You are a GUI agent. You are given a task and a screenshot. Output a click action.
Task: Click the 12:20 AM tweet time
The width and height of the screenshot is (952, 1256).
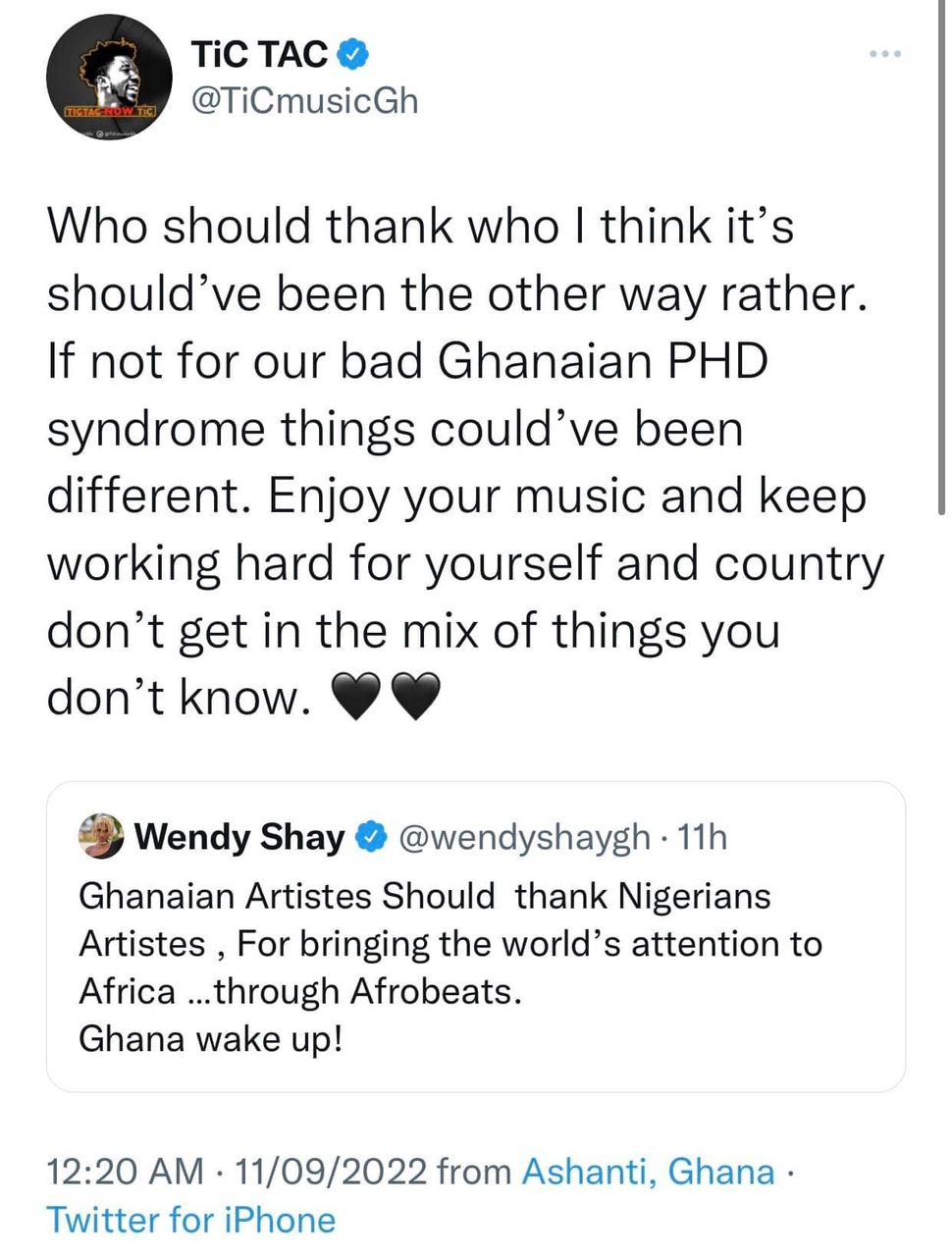pyautogui.click(x=126, y=1172)
